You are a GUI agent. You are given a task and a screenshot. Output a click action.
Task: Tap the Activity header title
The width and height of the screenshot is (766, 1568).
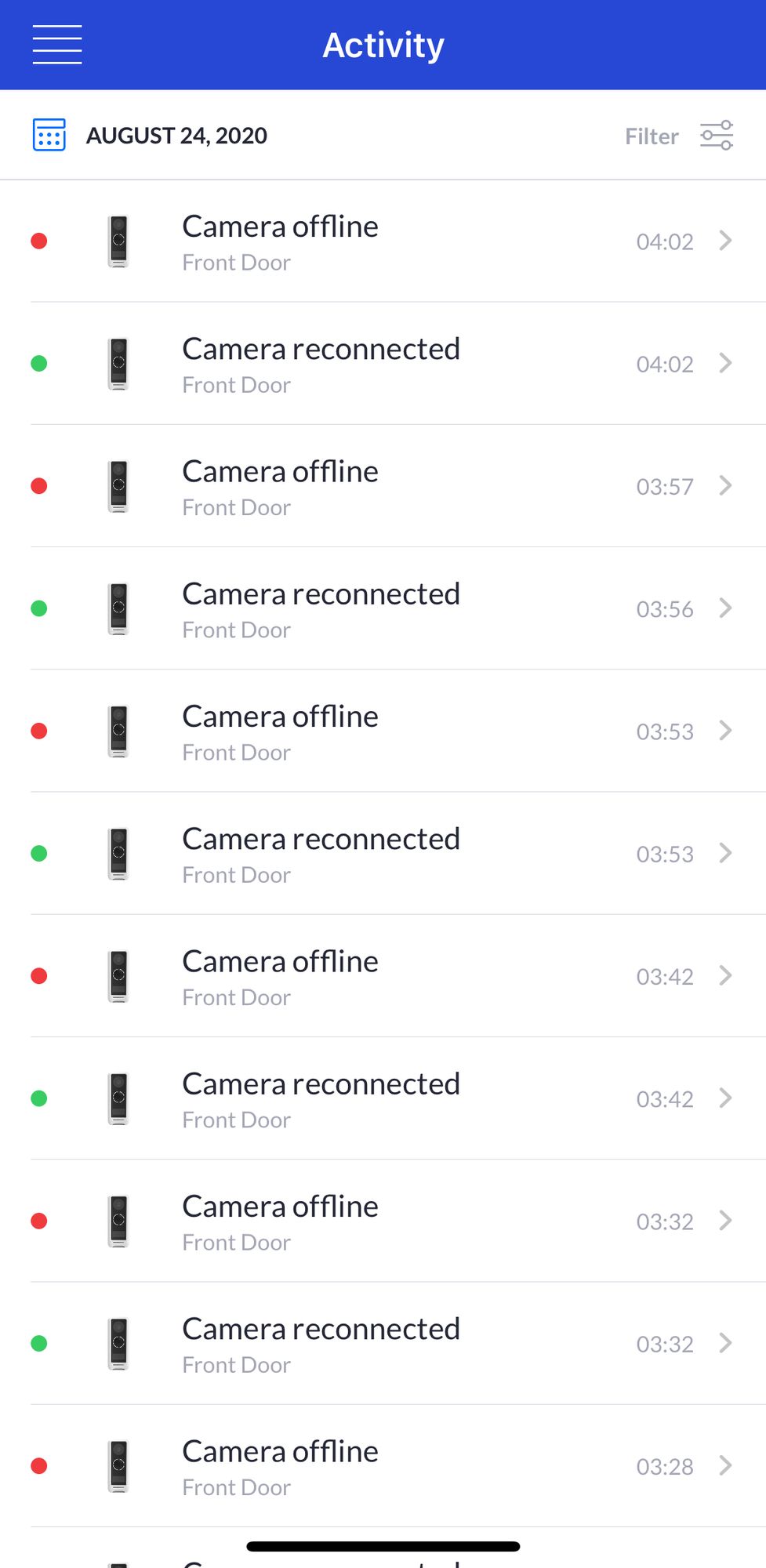(x=383, y=45)
